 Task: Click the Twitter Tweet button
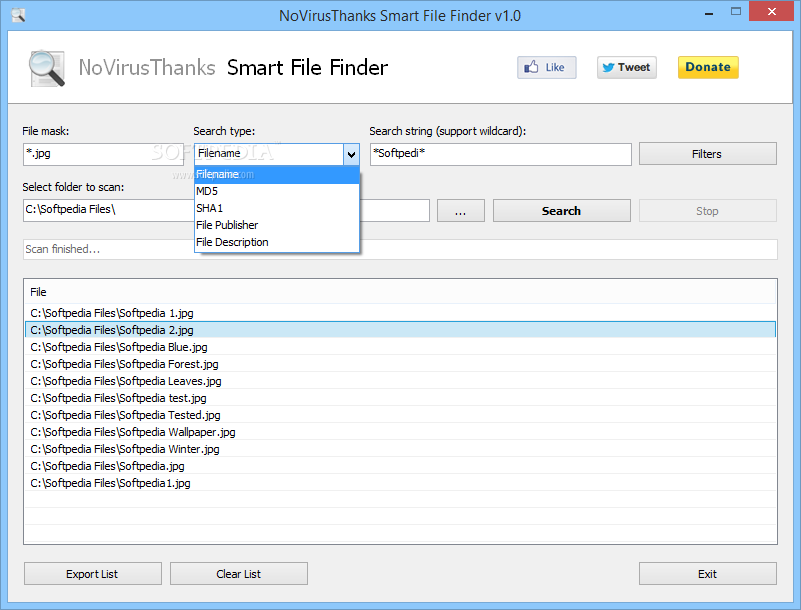[x=627, y=67]
